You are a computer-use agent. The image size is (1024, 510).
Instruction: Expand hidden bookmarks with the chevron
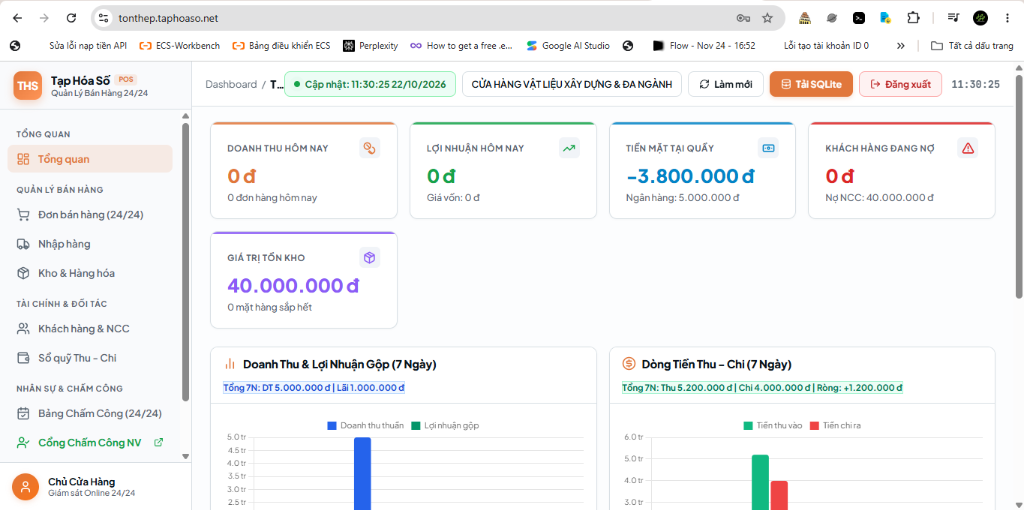tap(901, 46)
